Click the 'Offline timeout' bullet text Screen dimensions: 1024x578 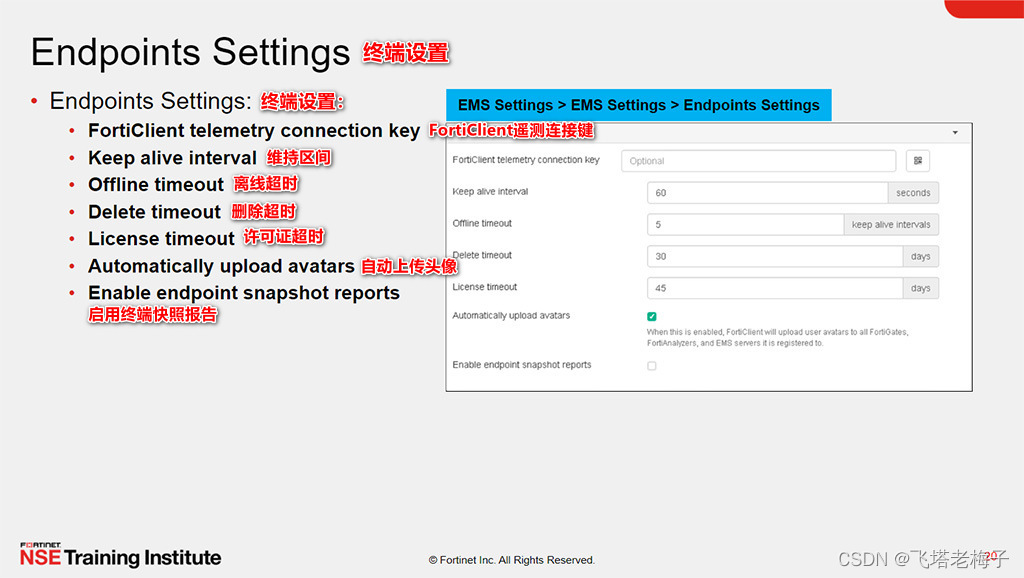156,185
